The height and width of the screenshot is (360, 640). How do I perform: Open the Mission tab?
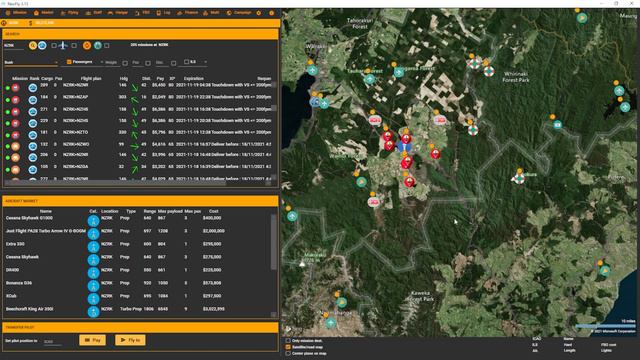16,13
